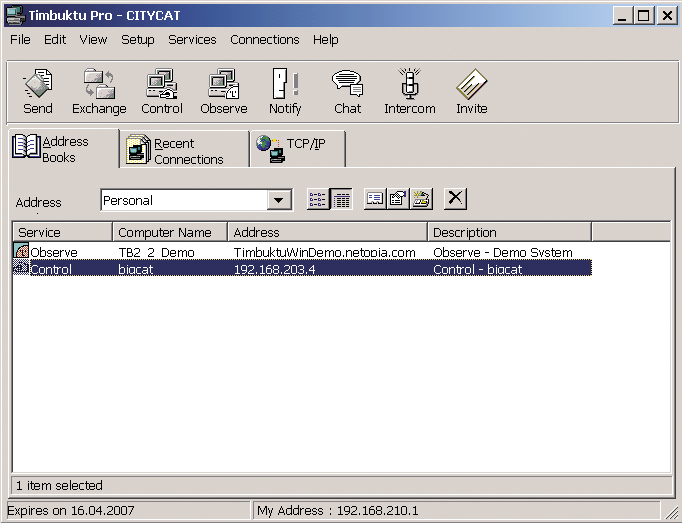Open the View menu
This screenshot has width=682, height=523.
click(93, 40)
